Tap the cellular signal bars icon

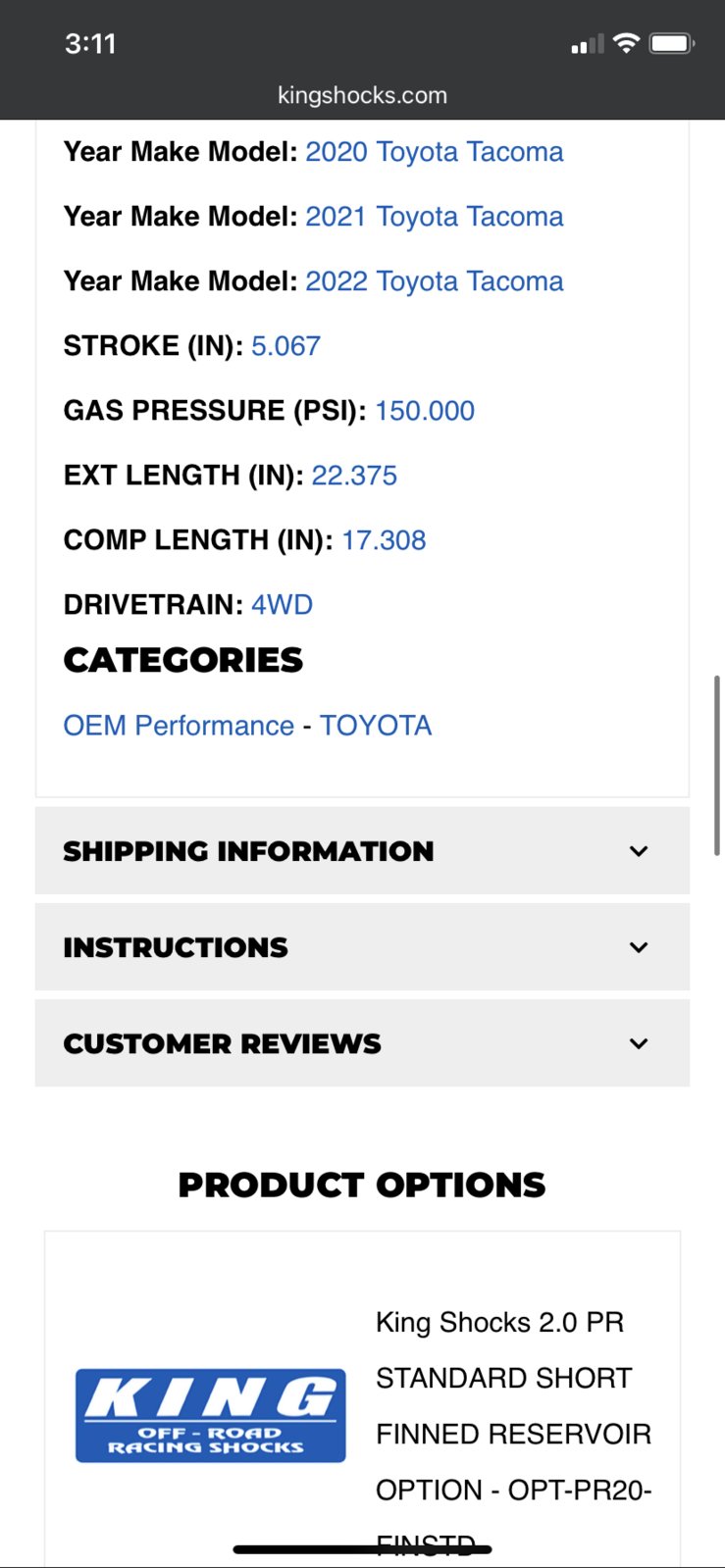tap(588, 44)
